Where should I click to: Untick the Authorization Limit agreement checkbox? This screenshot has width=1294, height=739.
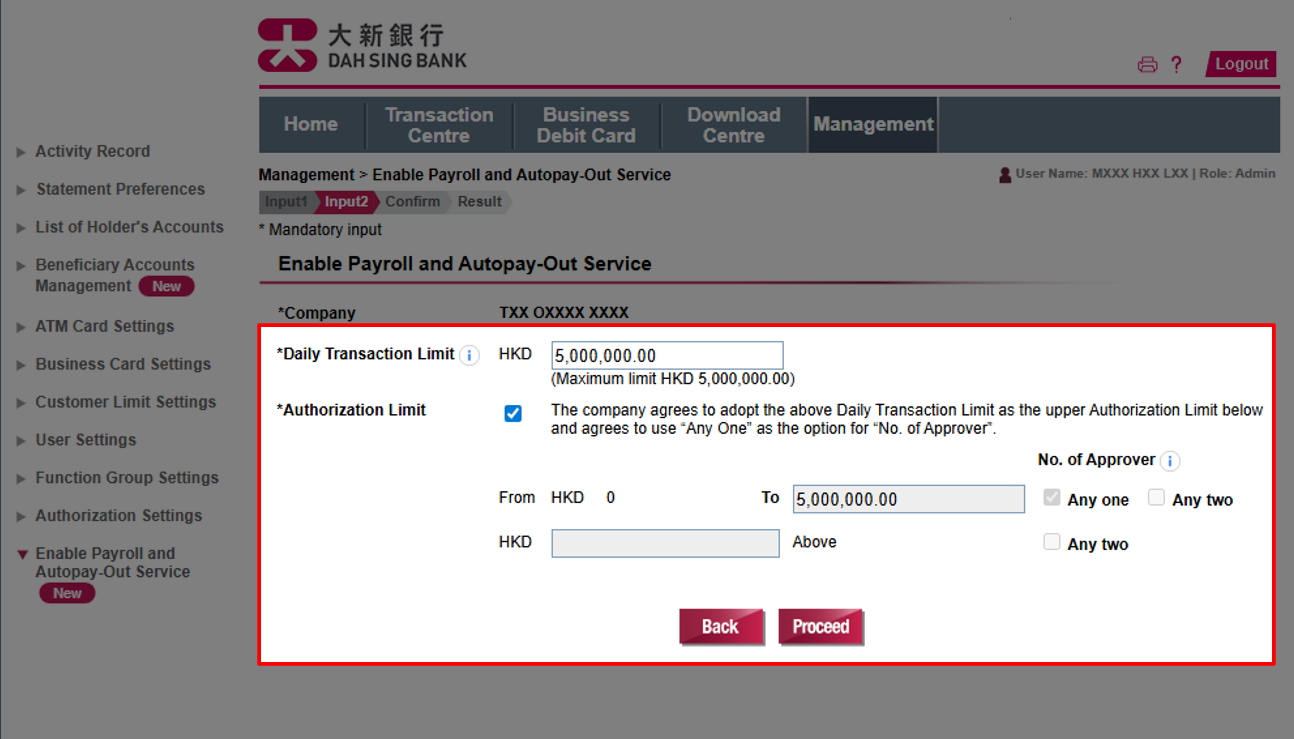point(513,413)
